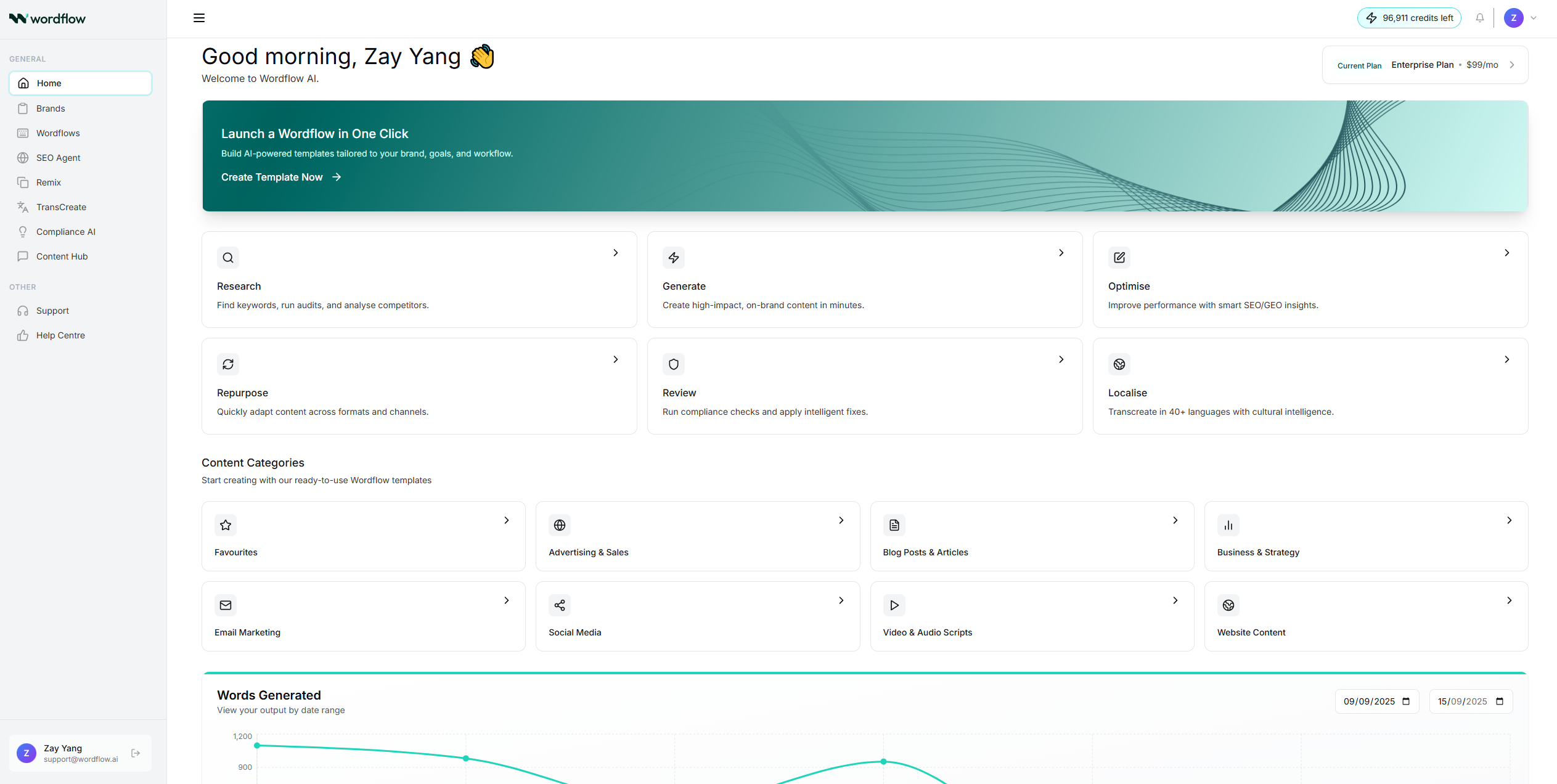Viewport: 1557px width, 784px height.
Task: Expand the Enterprise Plan details chevron
Action: (1512, 64)
